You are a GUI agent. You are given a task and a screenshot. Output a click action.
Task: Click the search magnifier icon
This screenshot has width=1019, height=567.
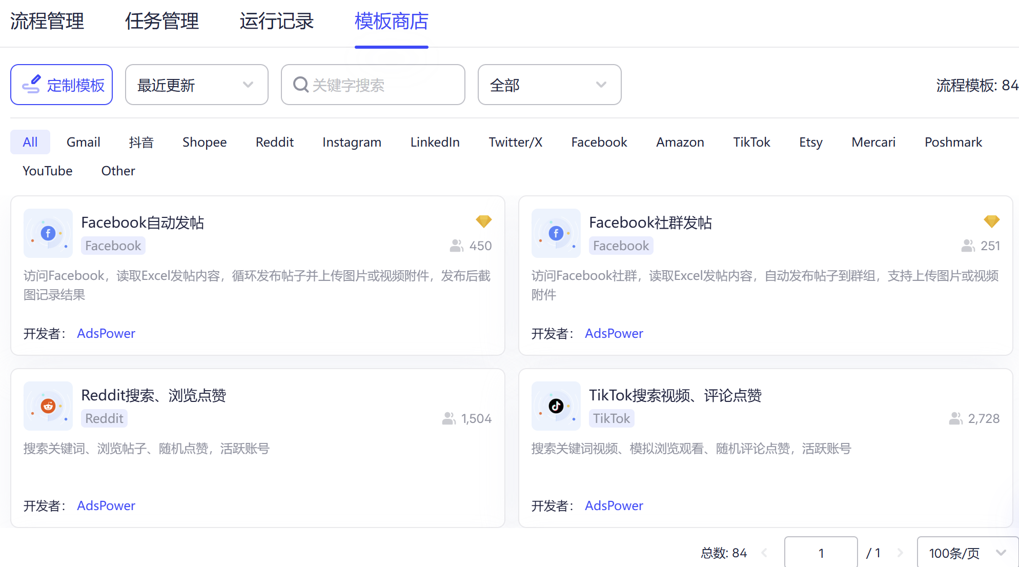pyautogui.click(x=300, y=85)
